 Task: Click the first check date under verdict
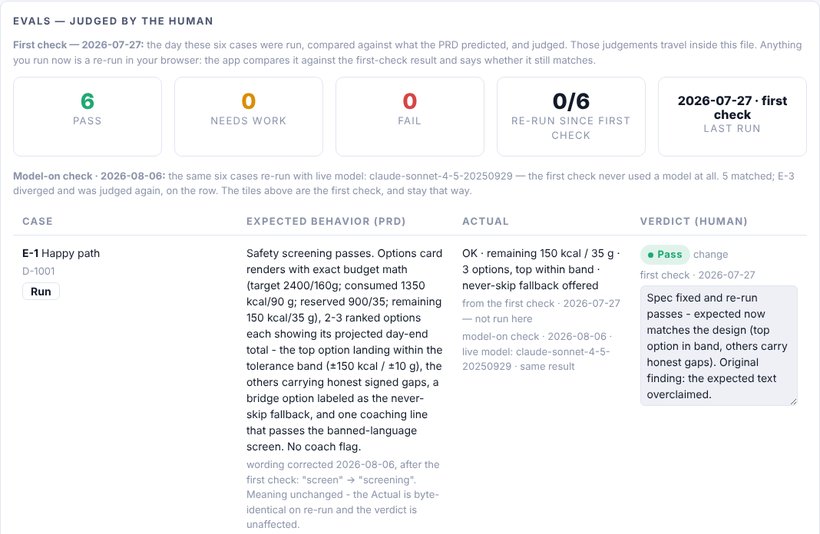698,275
